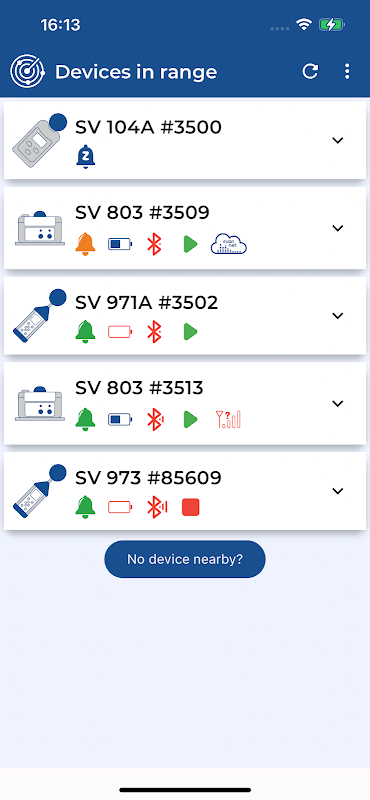The image size is (370, 800).
Task: Tap green play icon on SV 803 #3509
Action: click(x=190, y=244)
